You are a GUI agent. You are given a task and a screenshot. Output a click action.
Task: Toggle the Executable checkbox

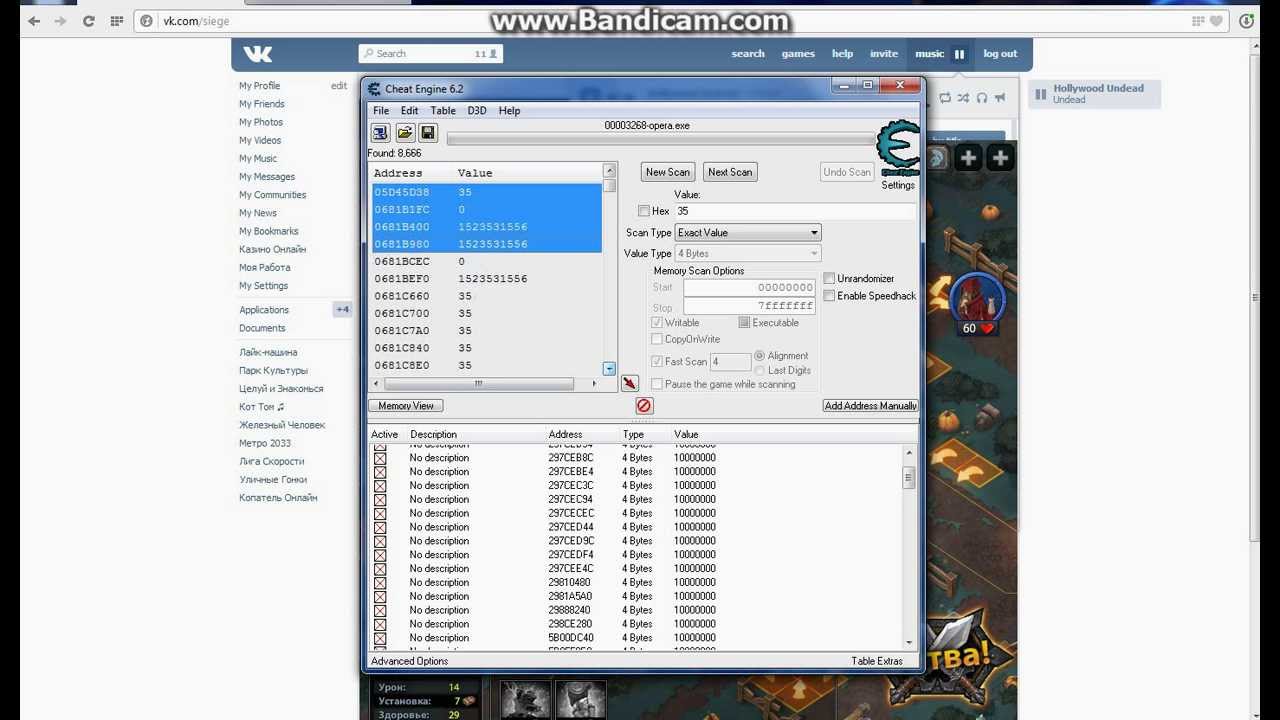(x=744, y=322)
